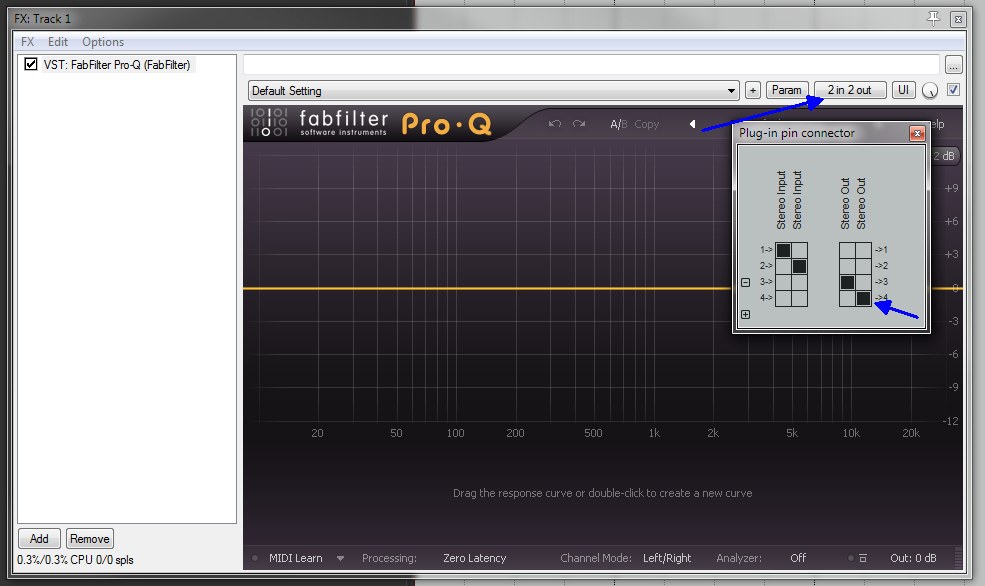The image size is (985, 586).
Task: Toggle second Stereo Out pin to channel 4
Action: tap(864, 298)
